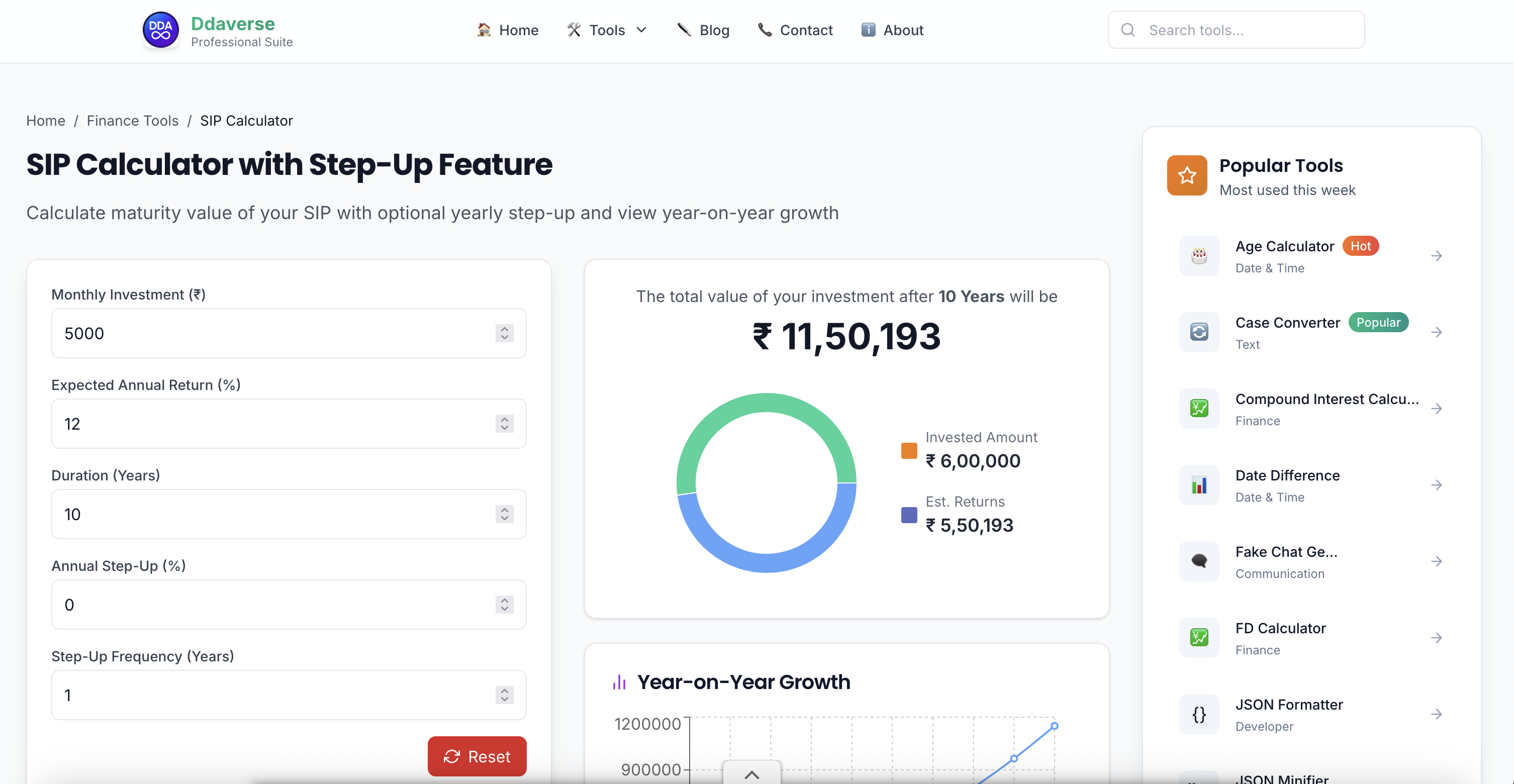Screen dimensions: 1514x784
Task: Click the FD Calculator arrow link
Action: (x=1438, y=638)
